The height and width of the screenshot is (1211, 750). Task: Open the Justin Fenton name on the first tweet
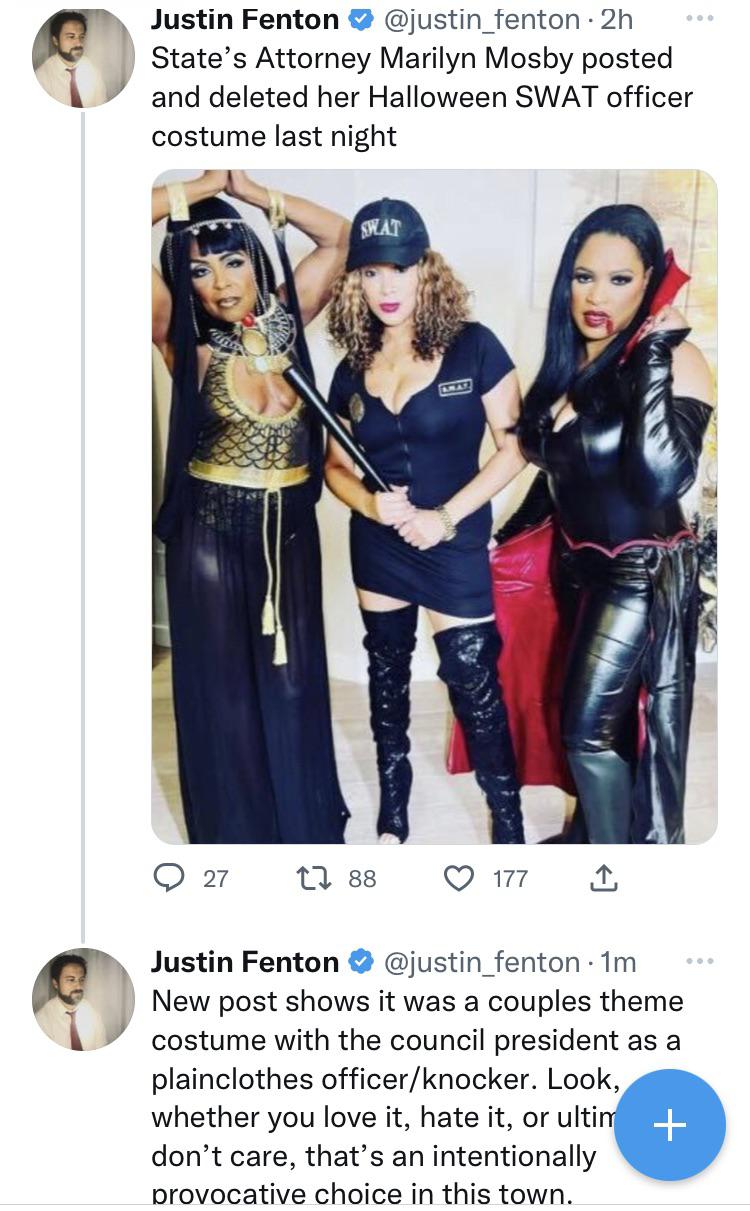point(245,19)
